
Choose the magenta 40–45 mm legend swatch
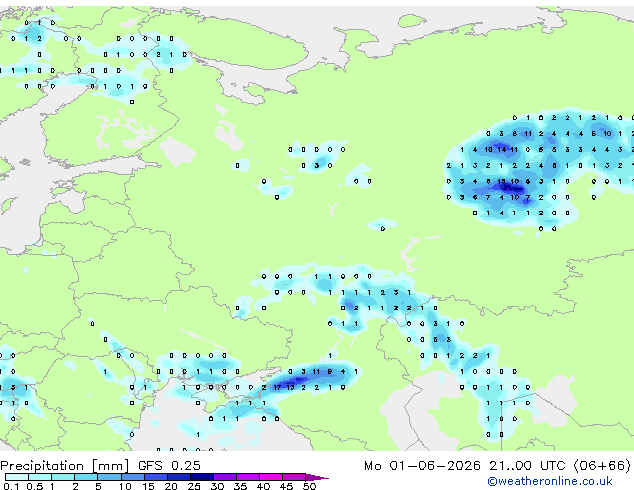click(x=271, y=477)
